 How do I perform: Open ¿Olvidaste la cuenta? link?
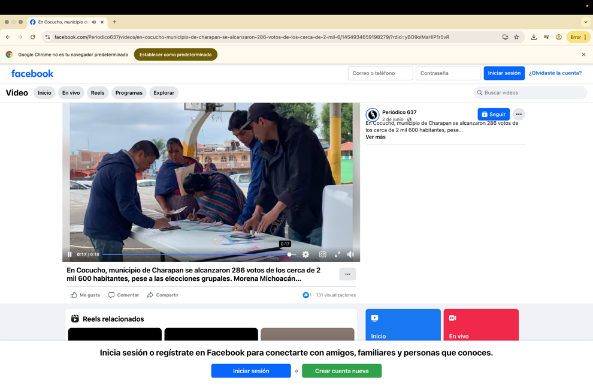[555, 73]
